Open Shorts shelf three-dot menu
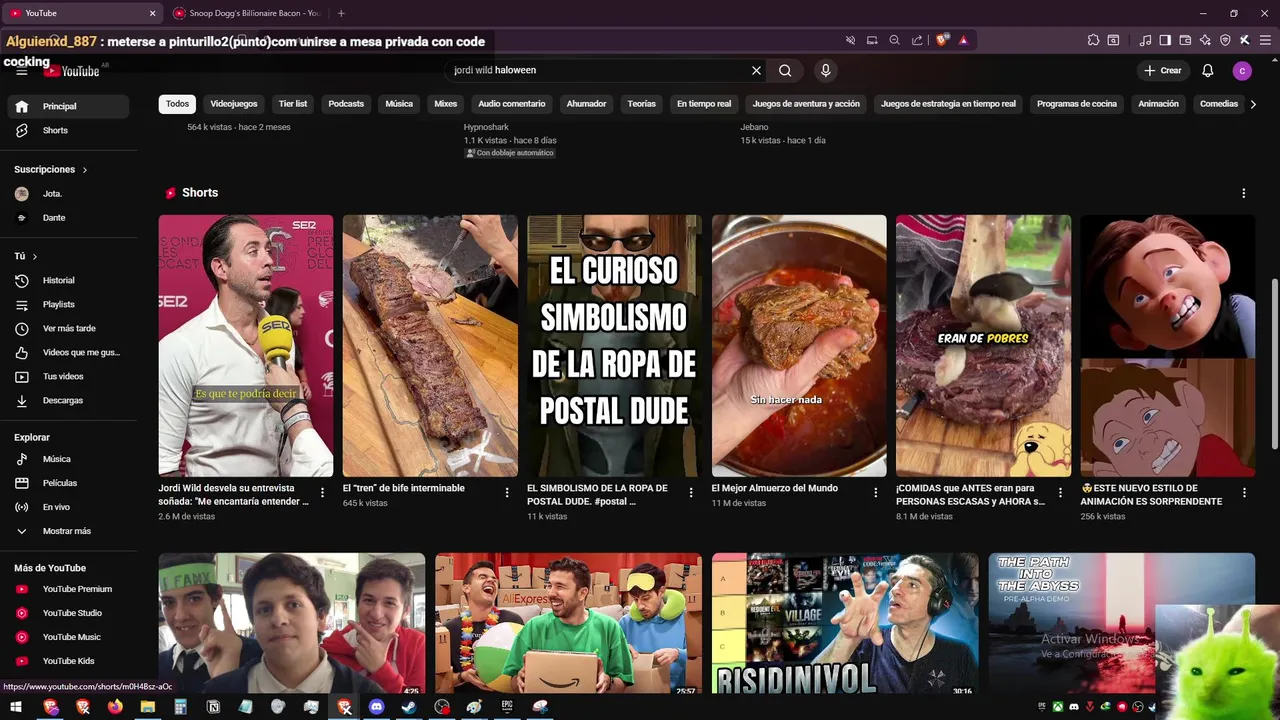The height and width of the screenshot is (720, 1280). point(1244,193)
